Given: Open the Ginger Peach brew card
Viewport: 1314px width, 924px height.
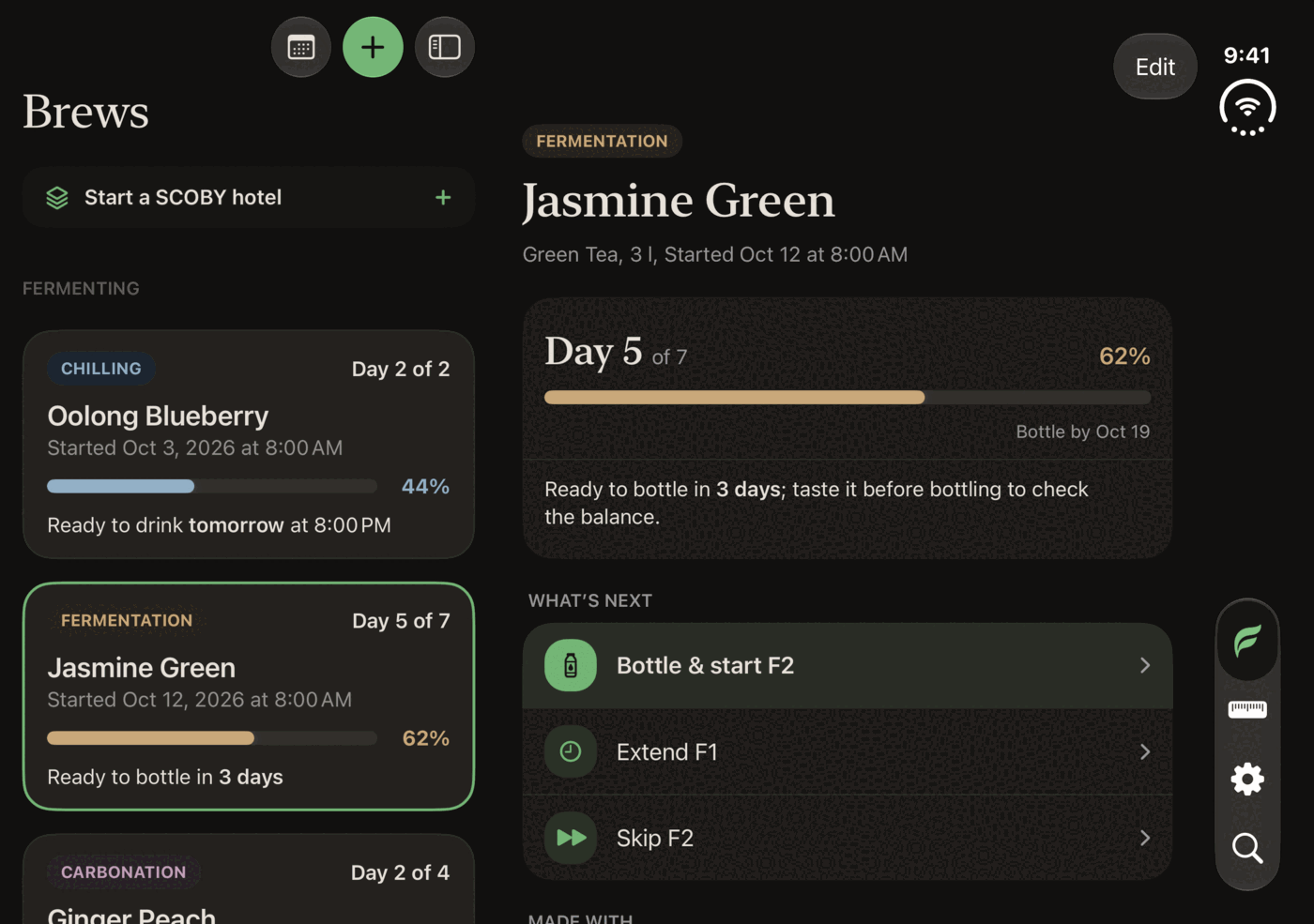Looking at the screenshot, I should point(249,879).
